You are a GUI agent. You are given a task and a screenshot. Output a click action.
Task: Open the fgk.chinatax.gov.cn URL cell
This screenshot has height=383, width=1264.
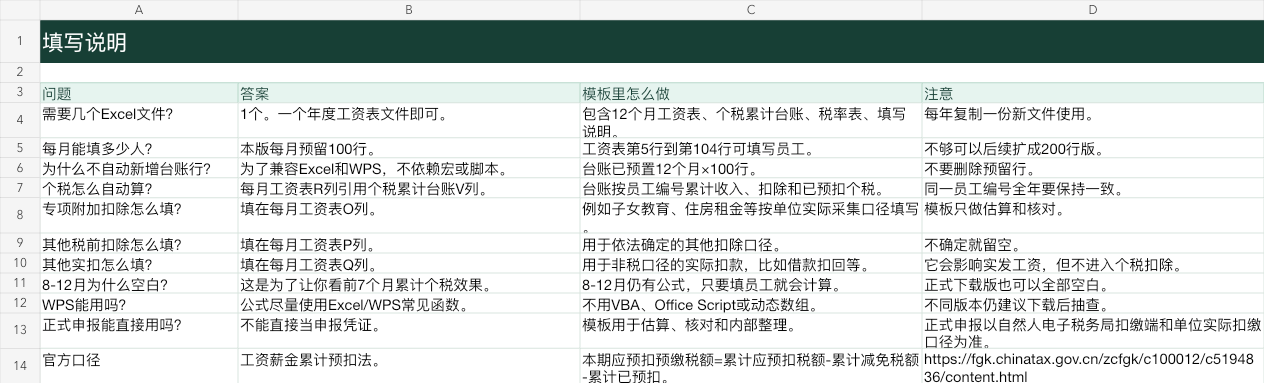click(1093, 367)
